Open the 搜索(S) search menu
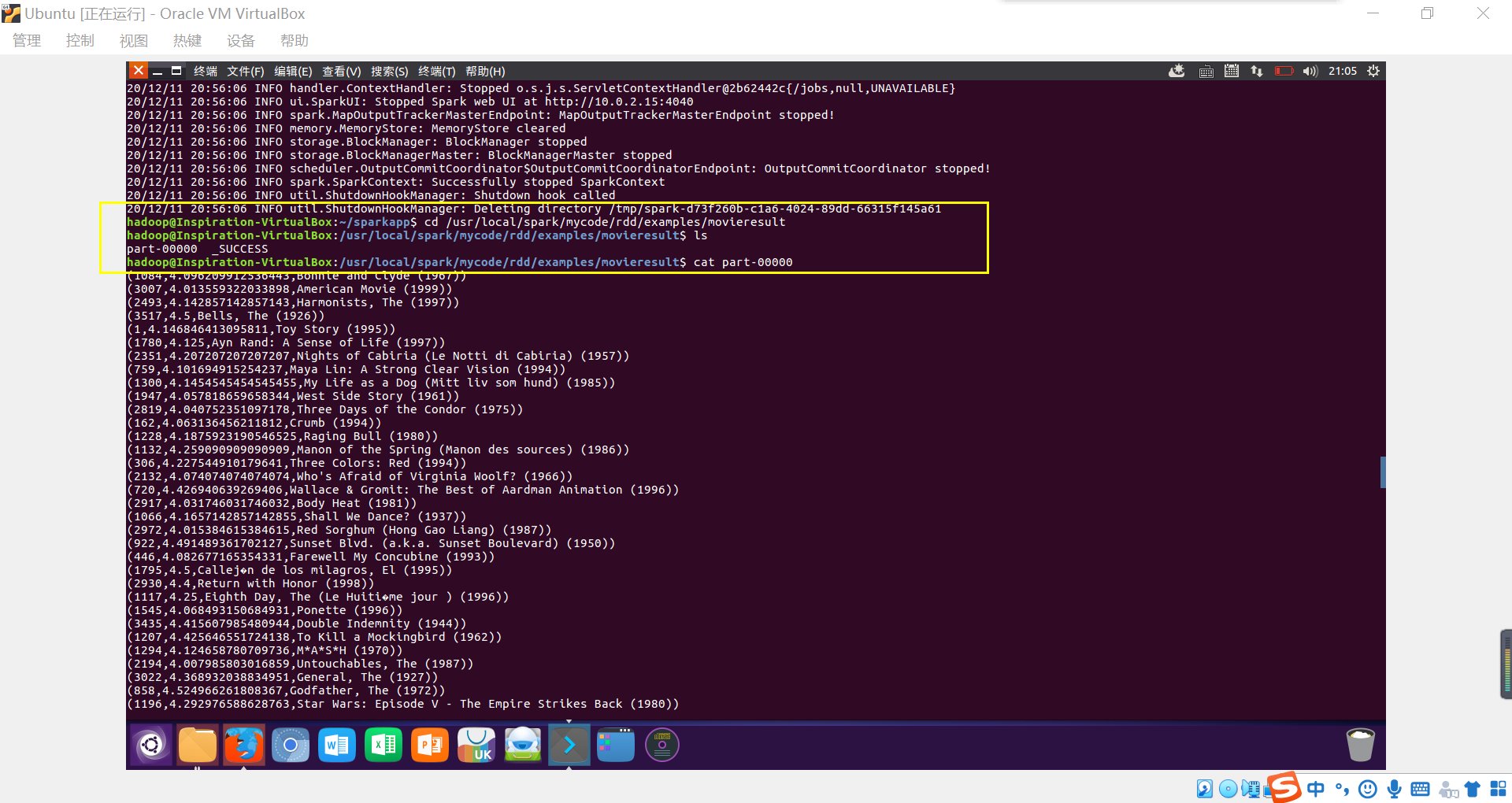This screenshot has height=803, width=1512. pyautogui.click(x=389, y=71)
